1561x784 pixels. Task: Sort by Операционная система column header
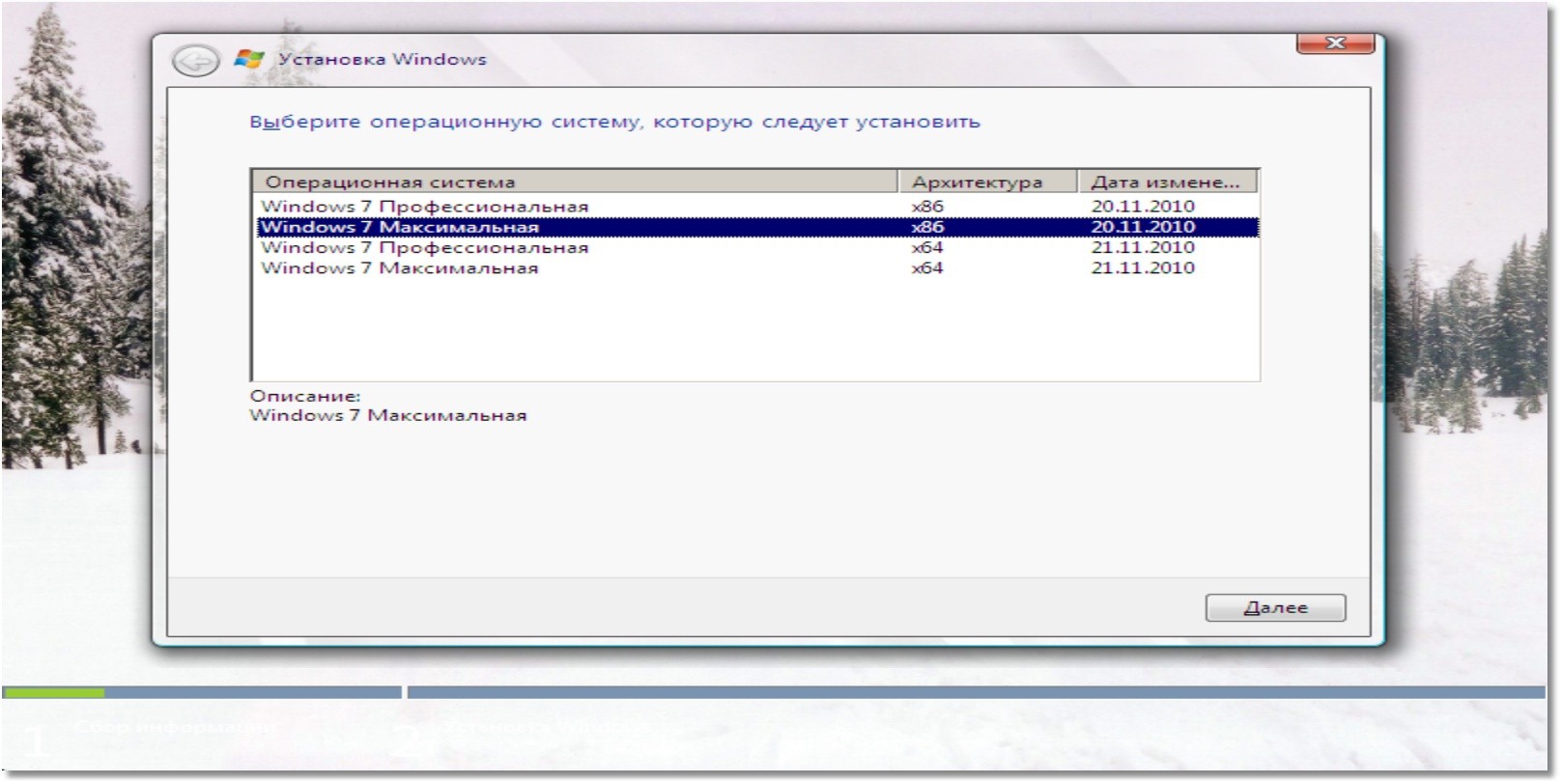pyautogui.click(x=575, y=182)
